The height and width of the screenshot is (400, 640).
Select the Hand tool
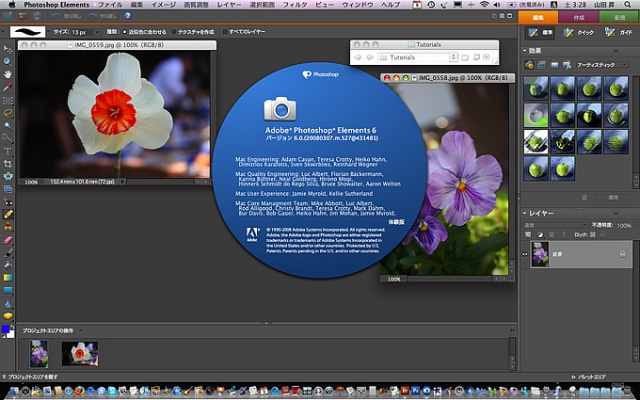(8, 74)
